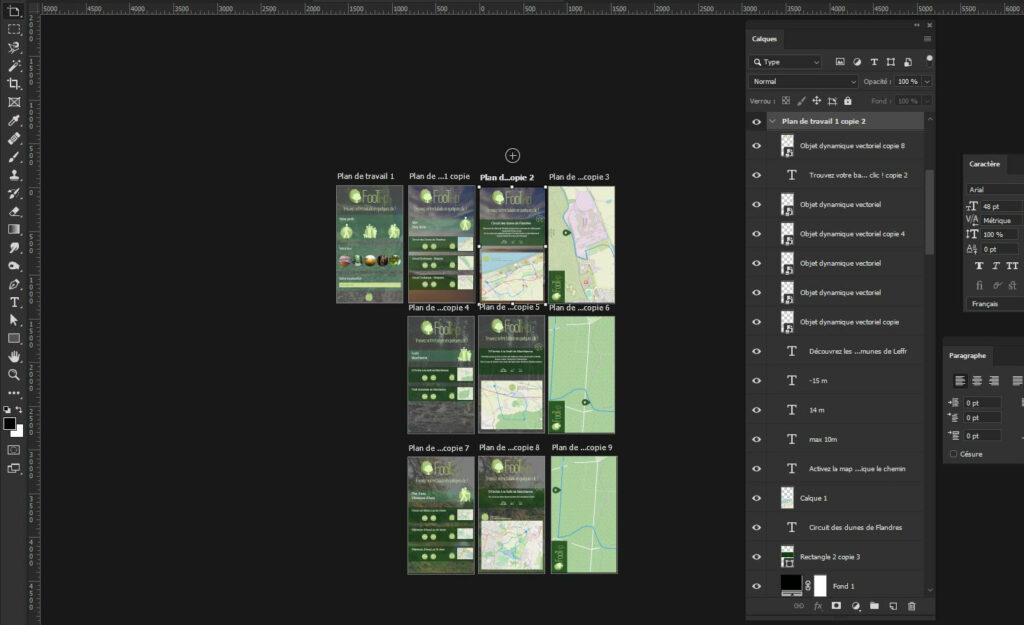Select artboard label 'Plan de travail 1'
This screenshot has width=1024, height=625.
coord(365,177)
